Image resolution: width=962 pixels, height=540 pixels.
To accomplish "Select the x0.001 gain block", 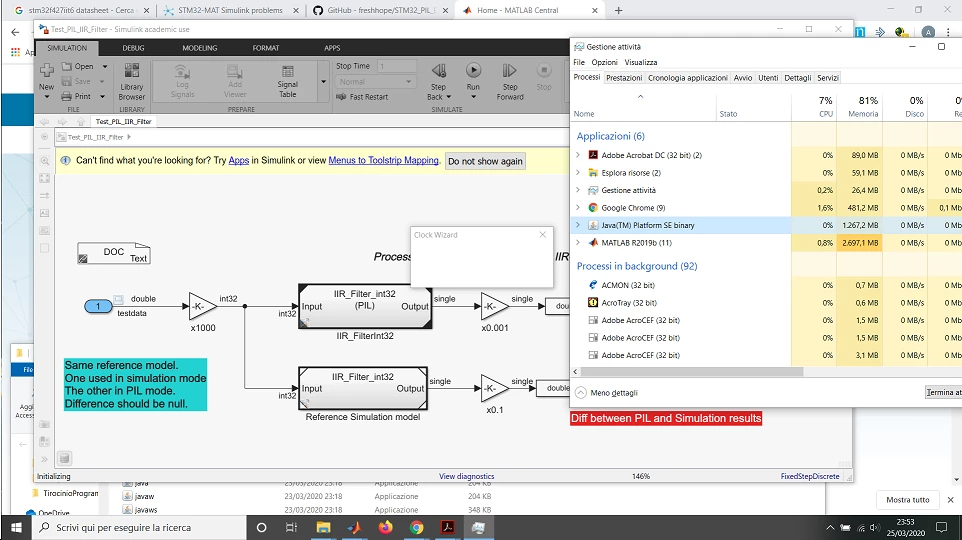I will tap(494, 306).
